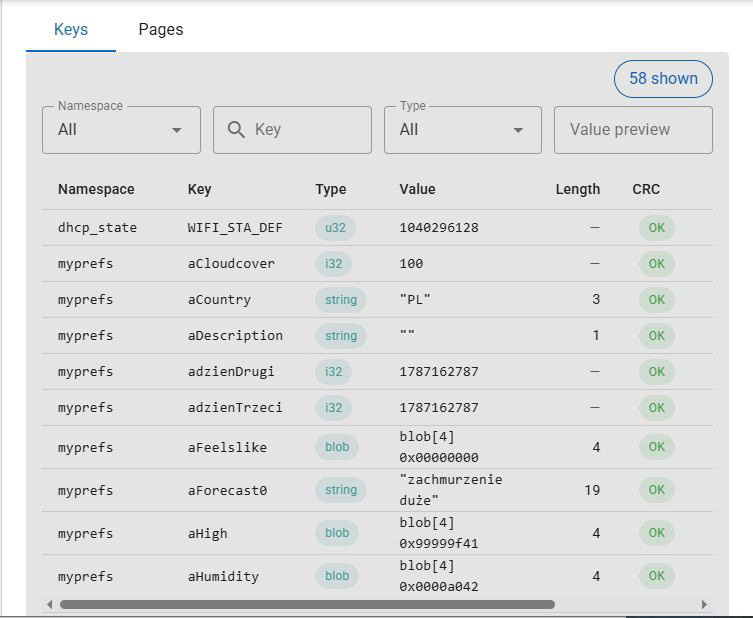Click the Type column header

[330, 189]
